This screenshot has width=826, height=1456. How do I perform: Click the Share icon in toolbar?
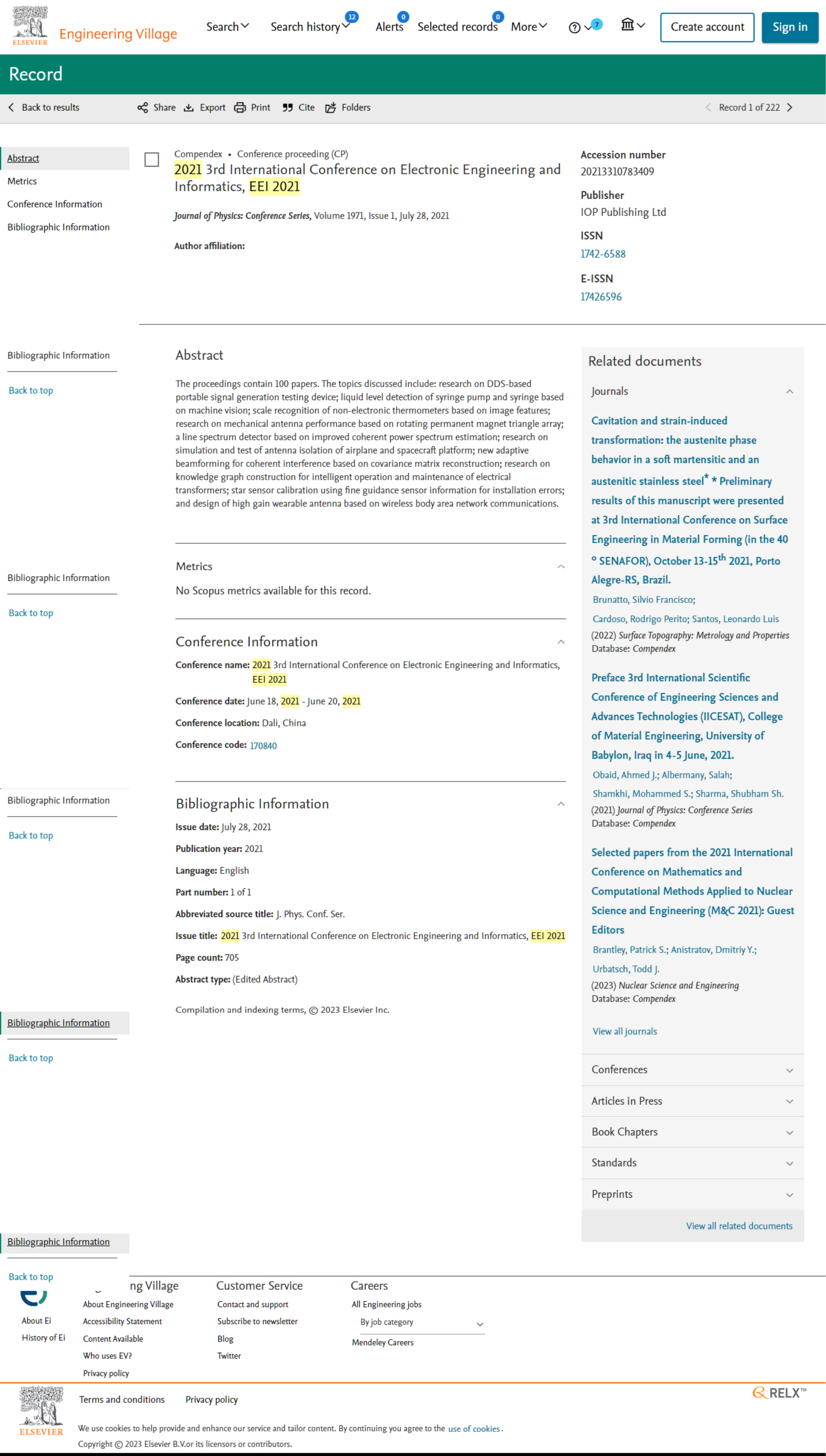pos(142,108)
